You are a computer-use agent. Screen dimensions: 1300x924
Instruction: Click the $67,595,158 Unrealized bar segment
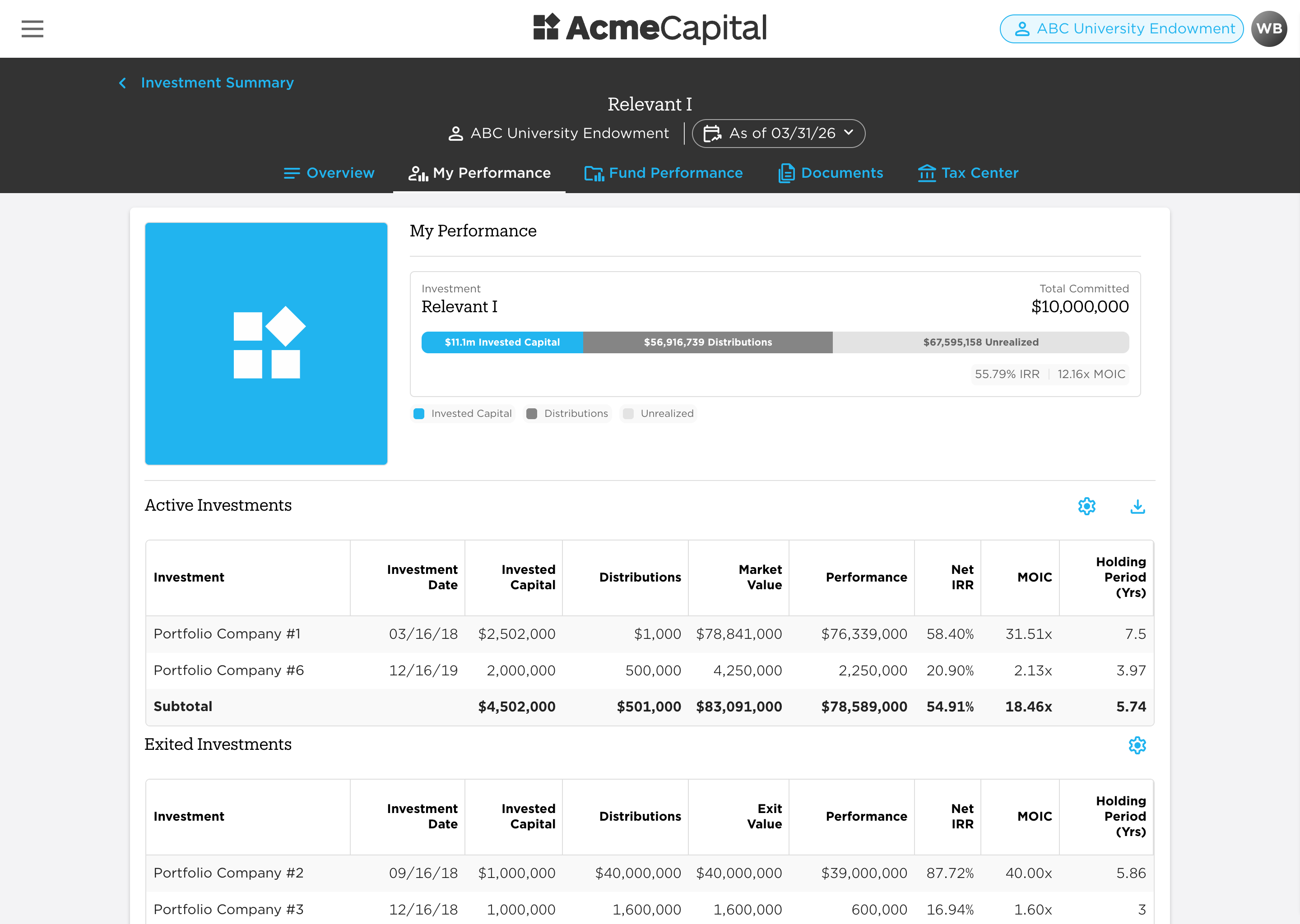pyautogui.click(x=981, y=342)
